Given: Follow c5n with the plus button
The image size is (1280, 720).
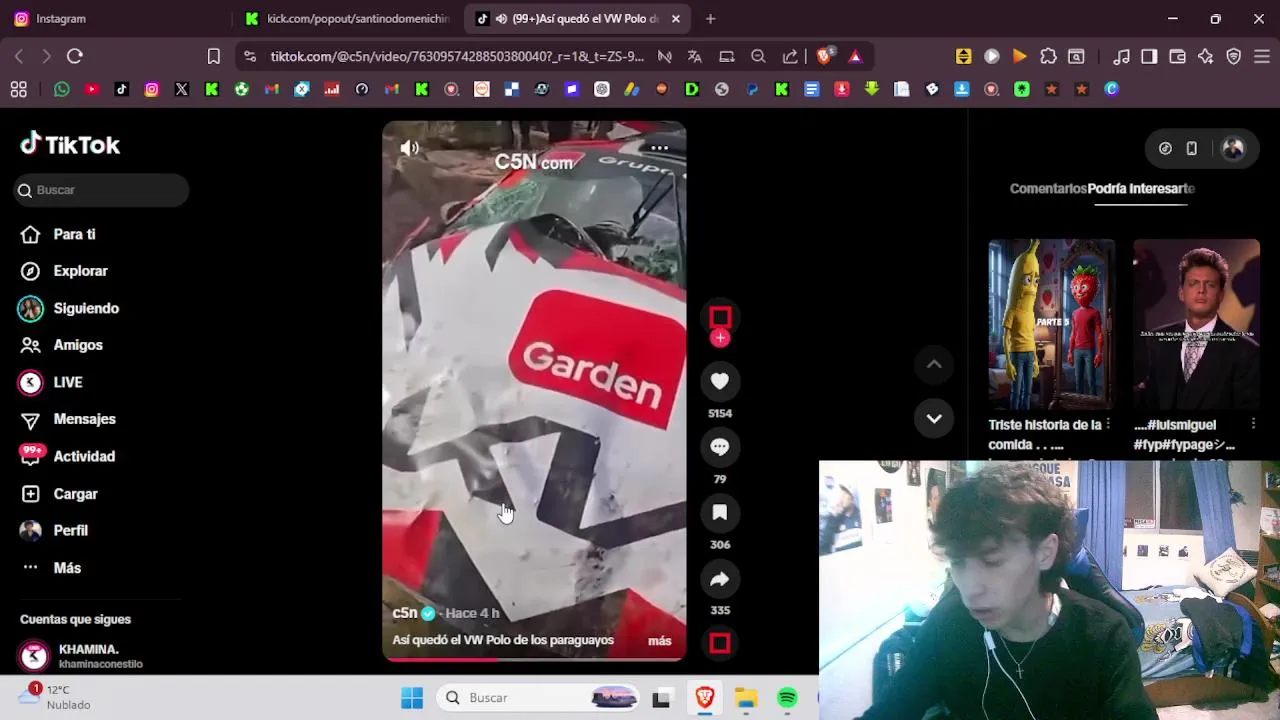Looking at the screenshot, I should 720,338.
